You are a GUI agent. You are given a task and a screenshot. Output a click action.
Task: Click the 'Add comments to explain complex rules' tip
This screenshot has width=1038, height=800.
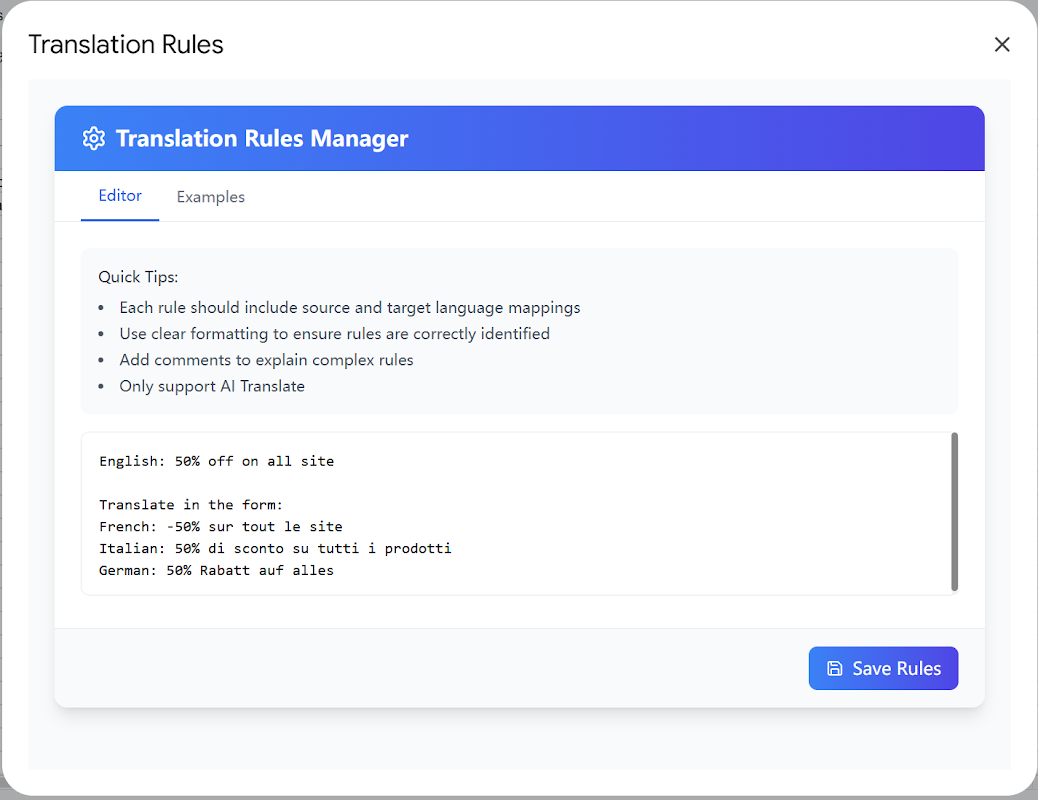(x=266, y=360)
